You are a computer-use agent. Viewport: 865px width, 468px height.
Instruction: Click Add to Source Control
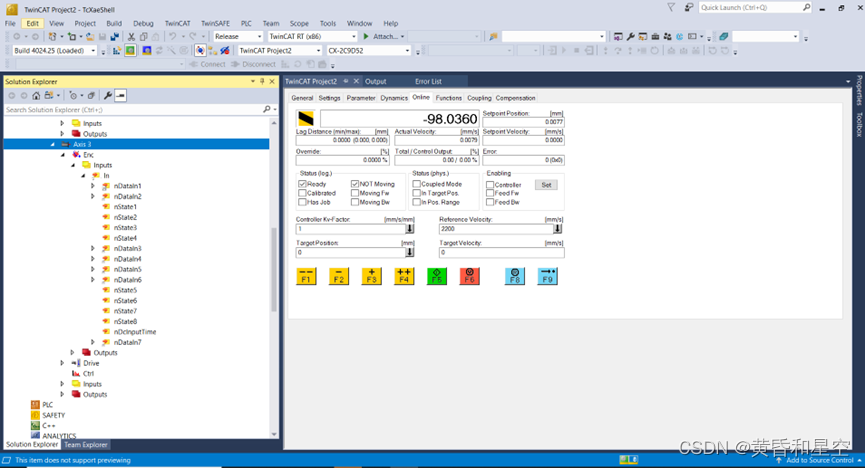[x=820, y=460]
